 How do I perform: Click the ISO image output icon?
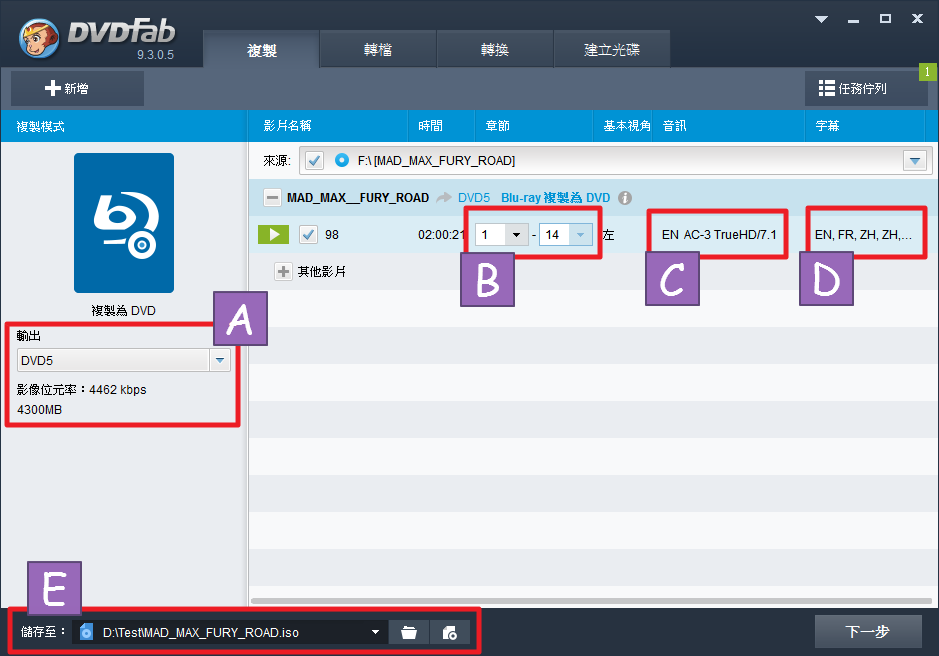(450, 632)
